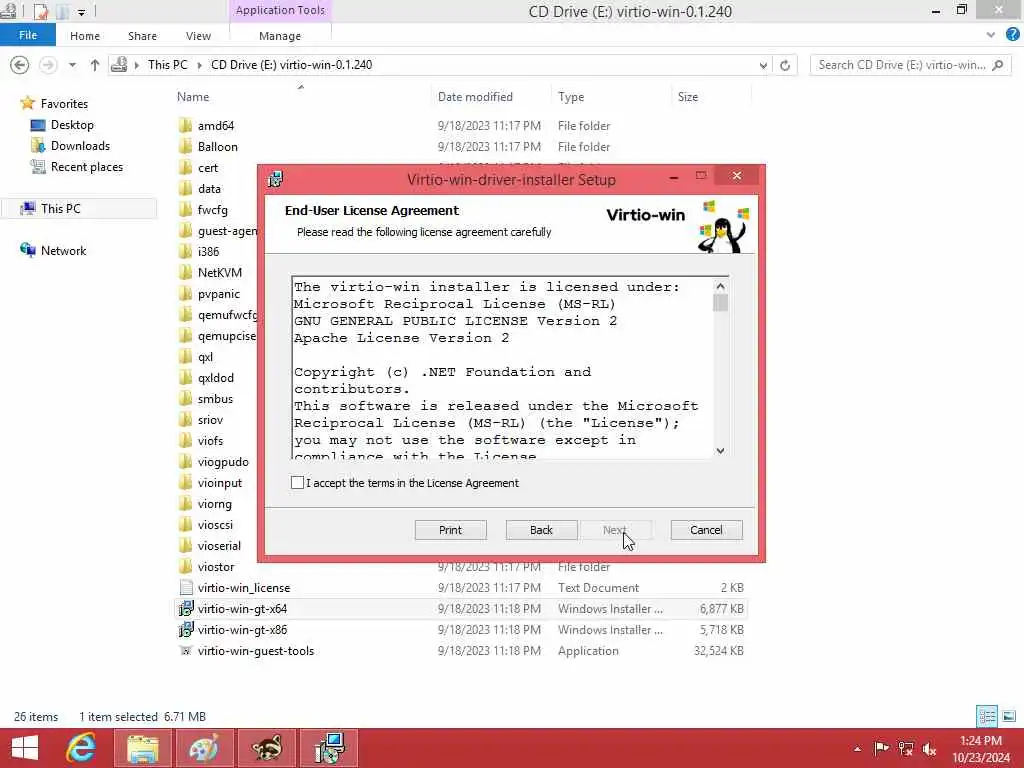
Task: Select the cert folder
Action: click(x=208, y=168)
